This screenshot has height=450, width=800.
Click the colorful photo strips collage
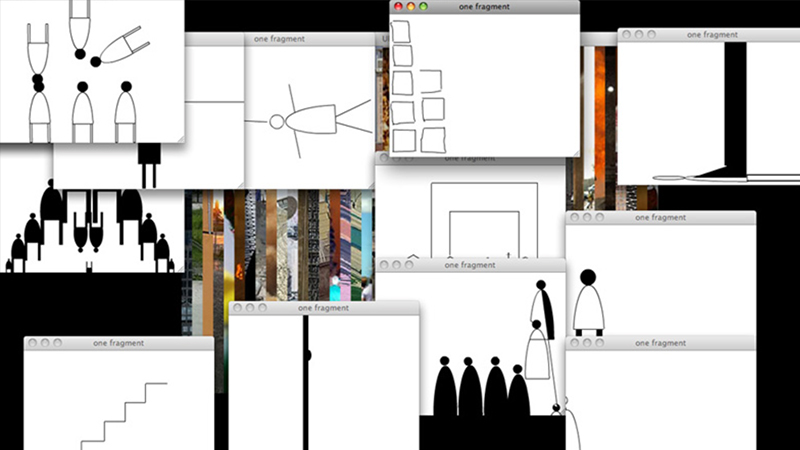coord(279,245)
